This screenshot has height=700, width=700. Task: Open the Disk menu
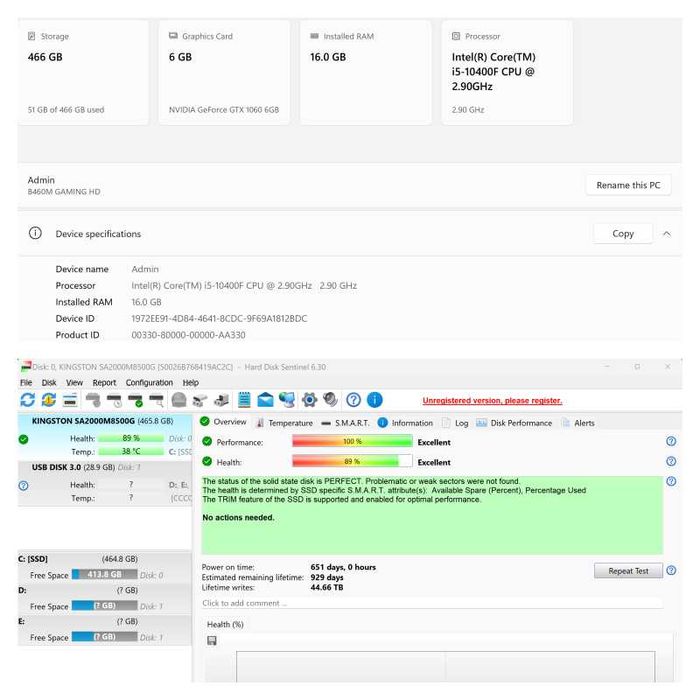[49, 383]
